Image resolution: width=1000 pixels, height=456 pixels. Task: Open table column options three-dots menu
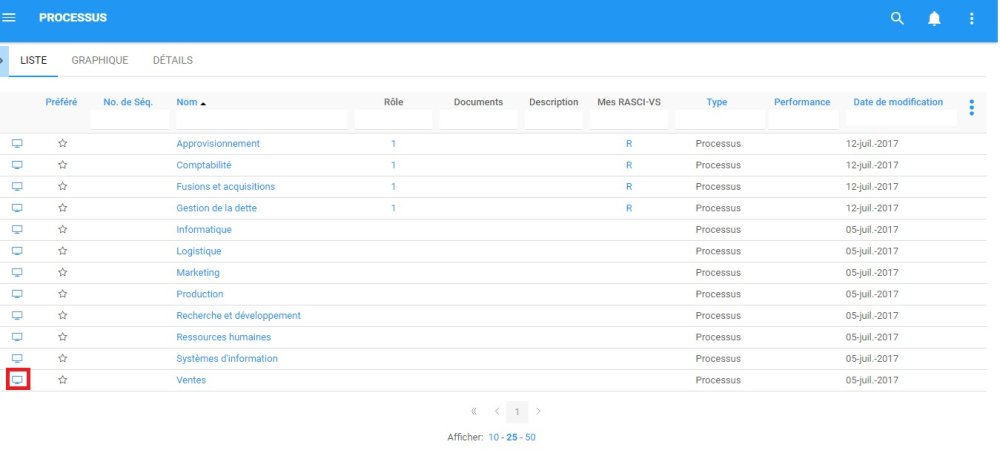tap(971, 108)
